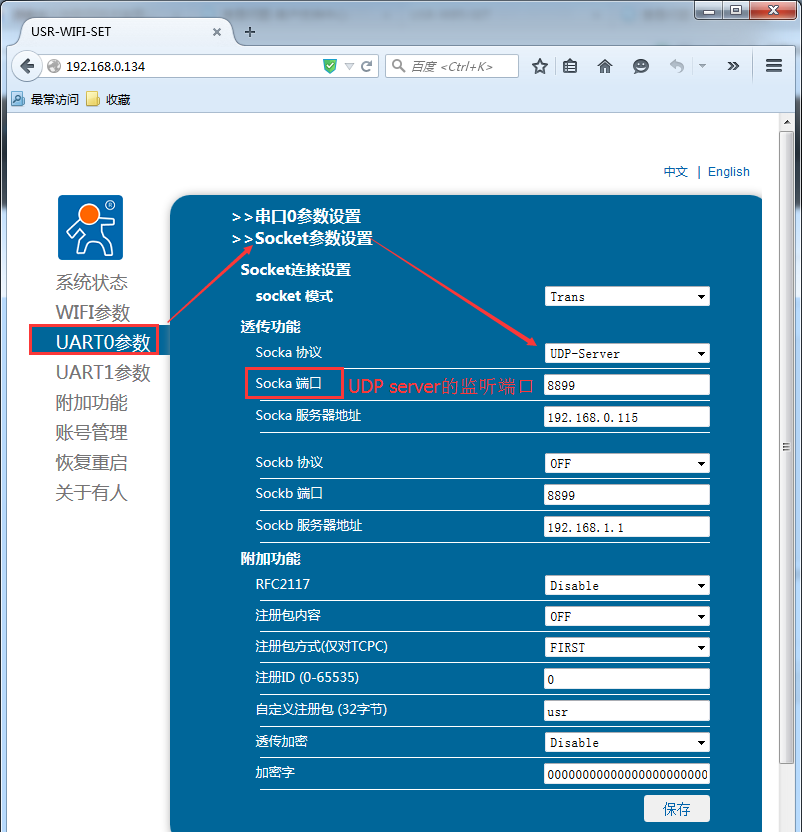Open a new browser tab

coord(249,32)
